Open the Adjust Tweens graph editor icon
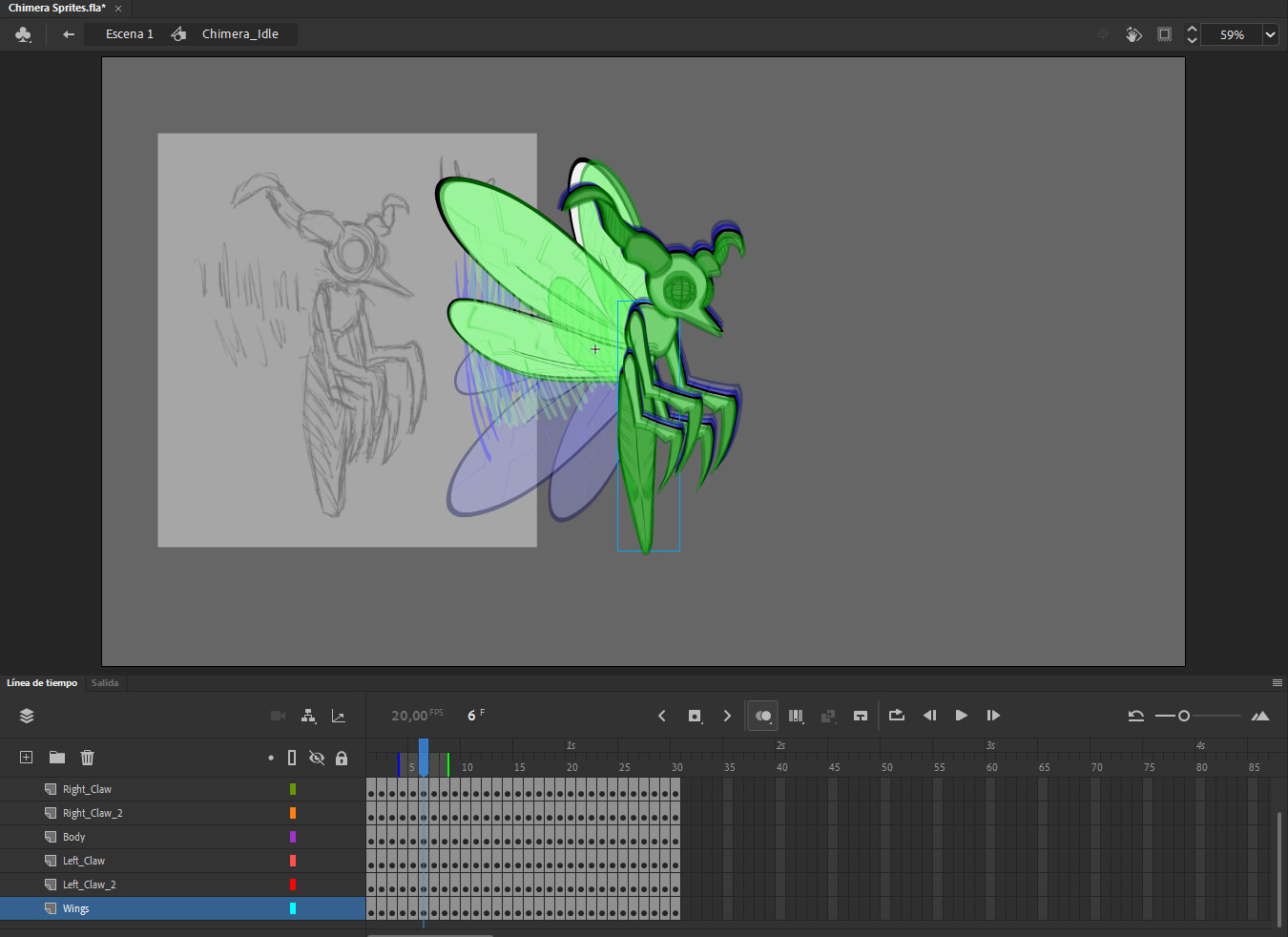Viewport: 1288px width, 937px height. 339,716
